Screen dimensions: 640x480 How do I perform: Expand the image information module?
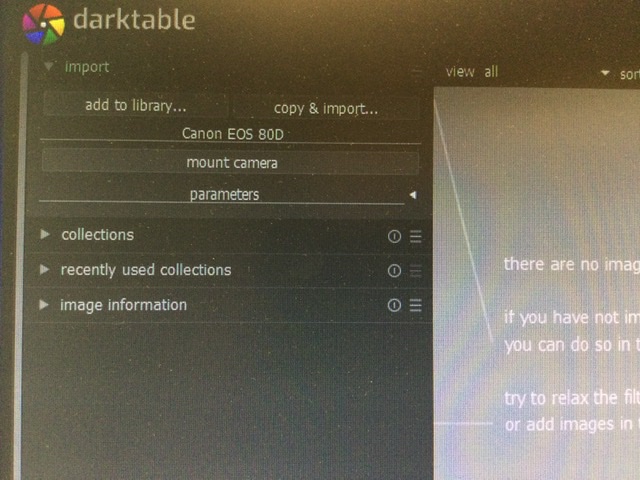point(44,304)
